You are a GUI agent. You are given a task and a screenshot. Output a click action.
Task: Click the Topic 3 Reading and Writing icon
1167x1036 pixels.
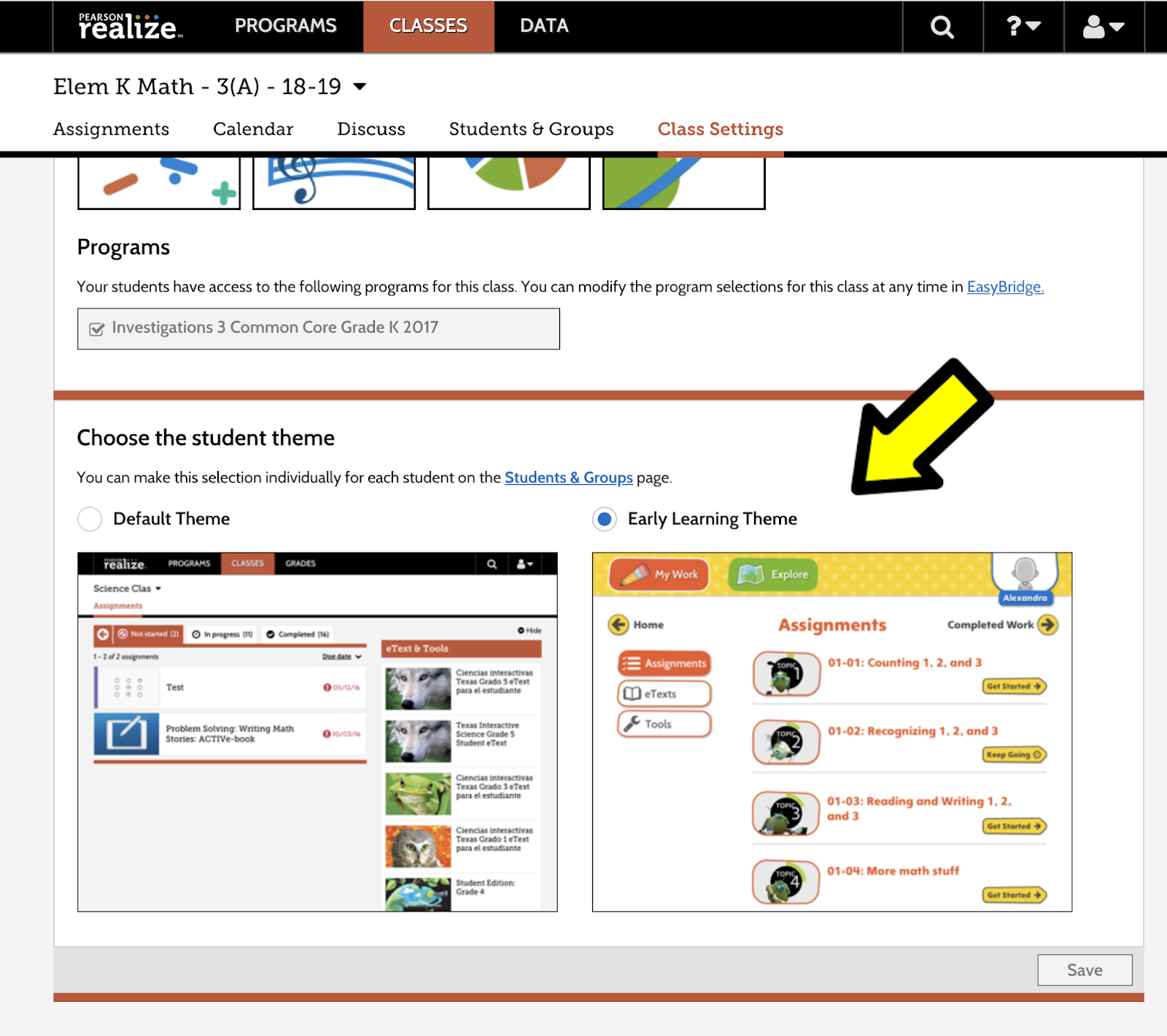coord(786,813)
